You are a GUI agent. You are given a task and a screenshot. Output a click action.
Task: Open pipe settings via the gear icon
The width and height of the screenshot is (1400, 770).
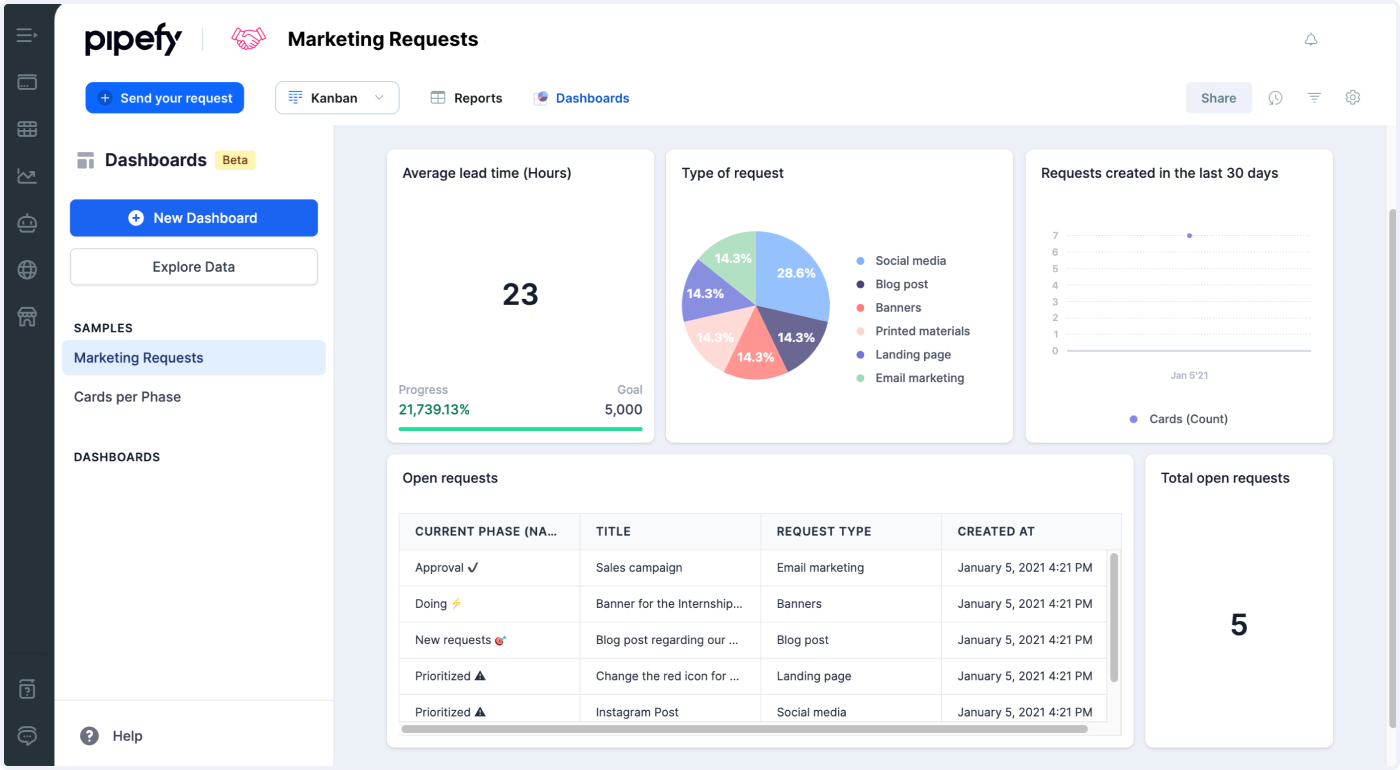pos(1352,97)
